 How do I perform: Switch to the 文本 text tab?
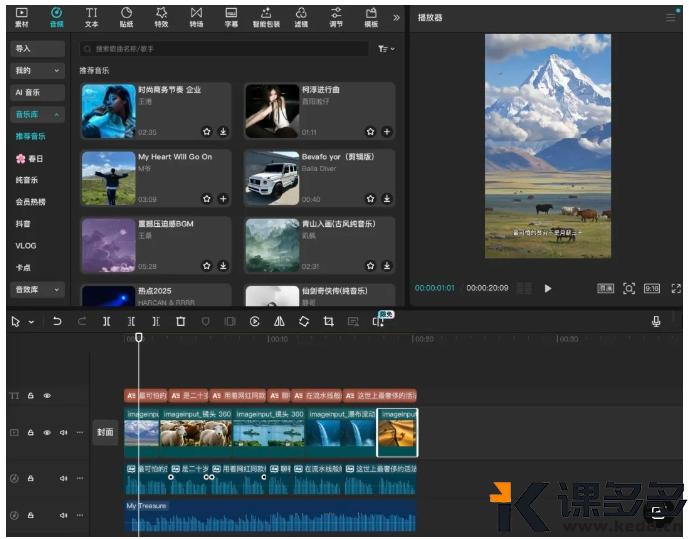(x=91, y=16)
